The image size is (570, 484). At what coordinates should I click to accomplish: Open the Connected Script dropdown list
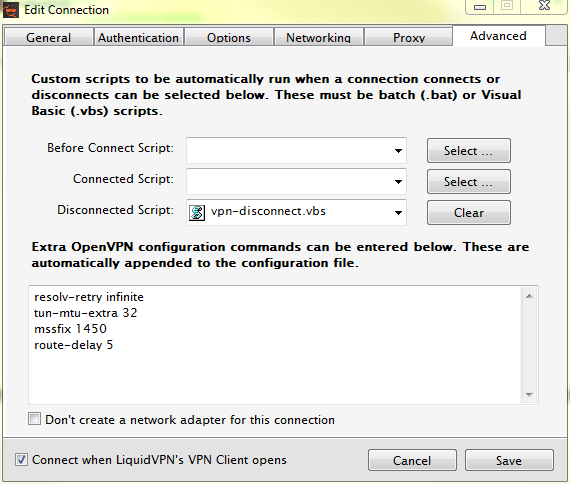click(x=398, y=181)
